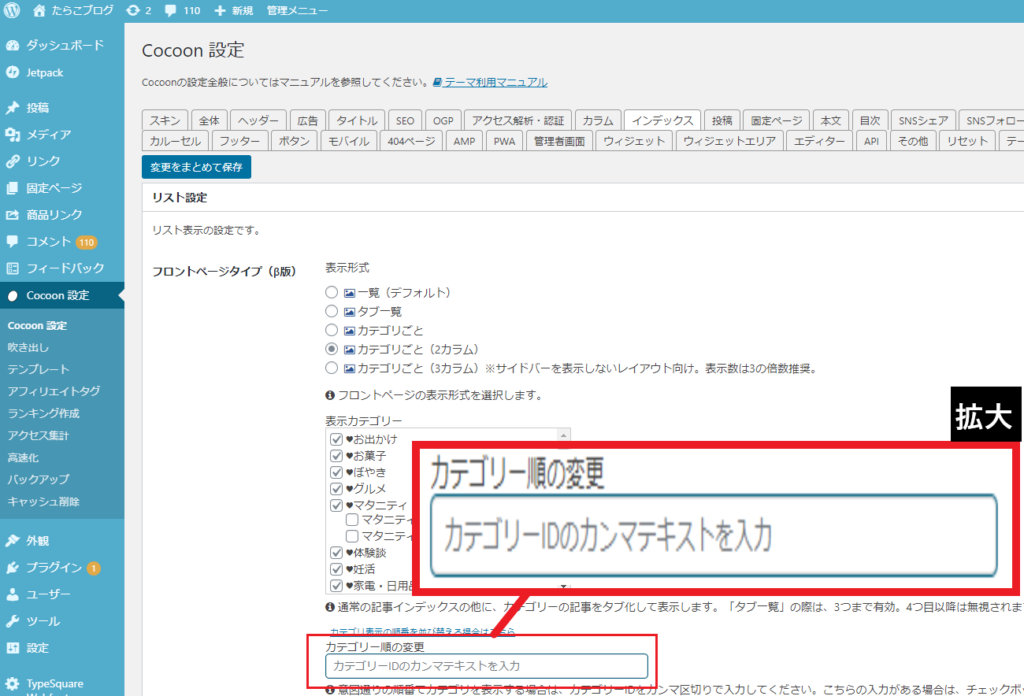
Task: Open 管理メニュー in the admin bar
Action: (x=297, y=10)
